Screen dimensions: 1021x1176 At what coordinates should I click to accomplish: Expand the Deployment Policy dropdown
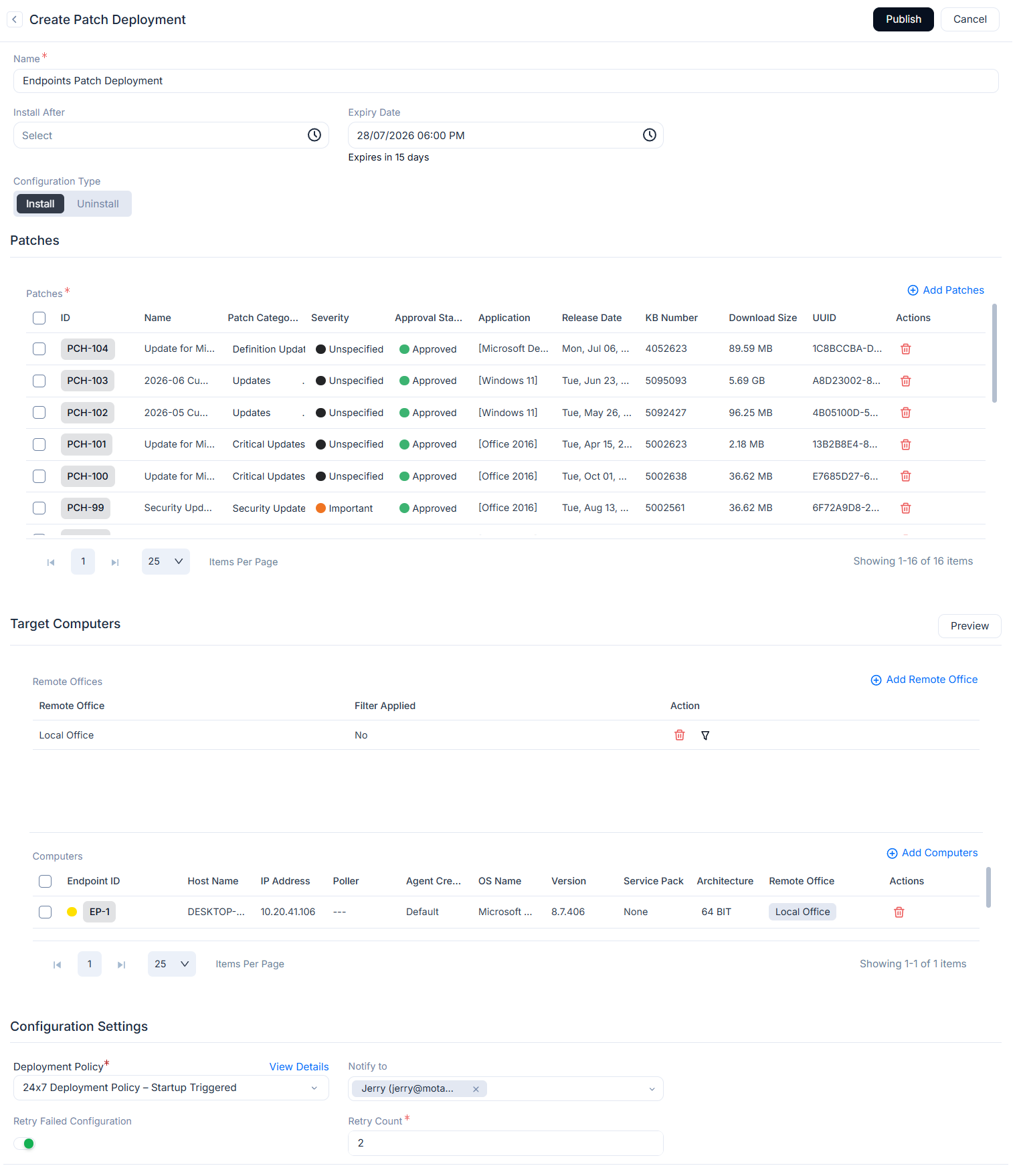(314, 1088)
